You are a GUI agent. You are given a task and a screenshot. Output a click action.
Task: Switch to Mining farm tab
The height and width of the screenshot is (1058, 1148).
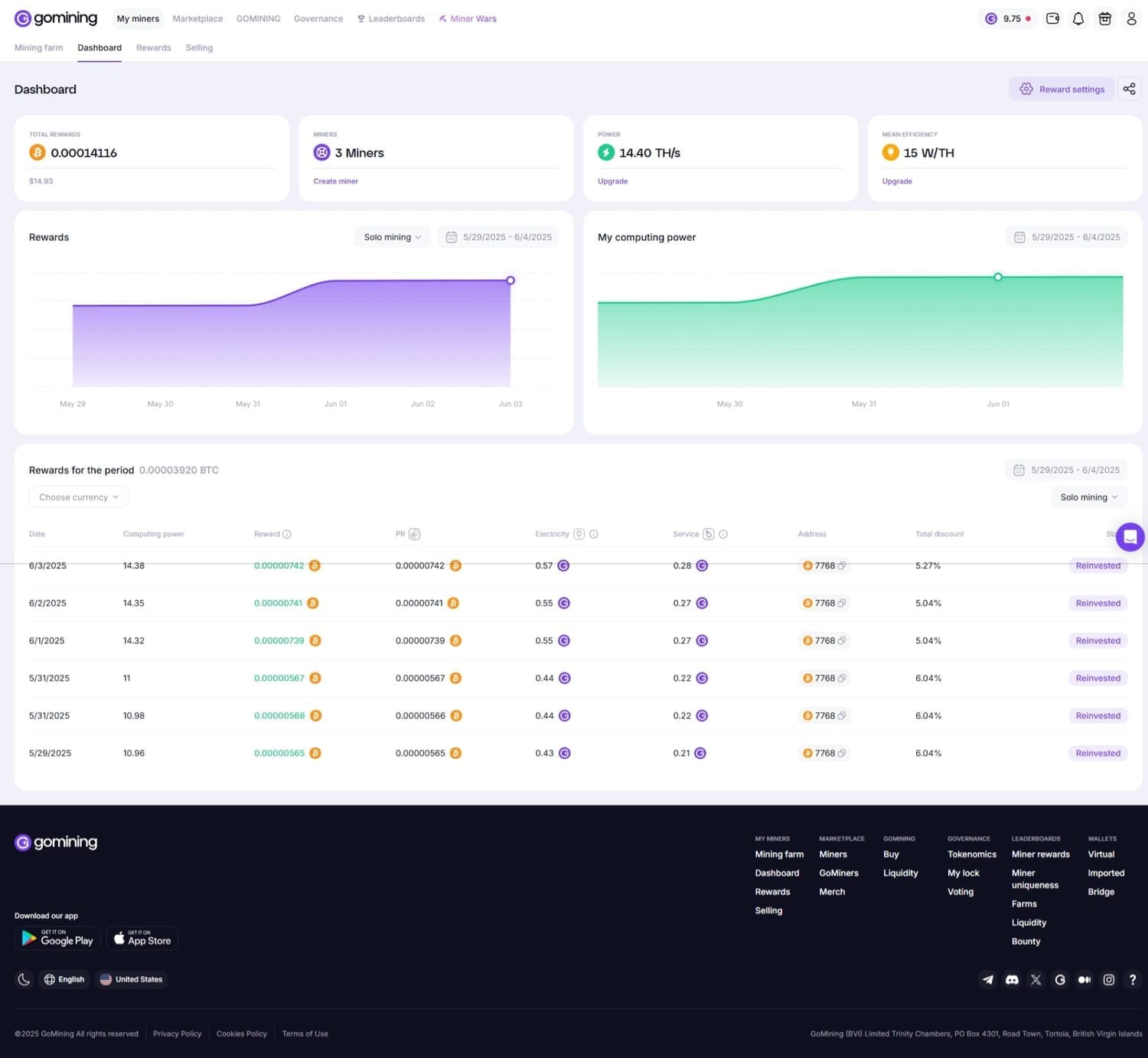click(38, 47)
